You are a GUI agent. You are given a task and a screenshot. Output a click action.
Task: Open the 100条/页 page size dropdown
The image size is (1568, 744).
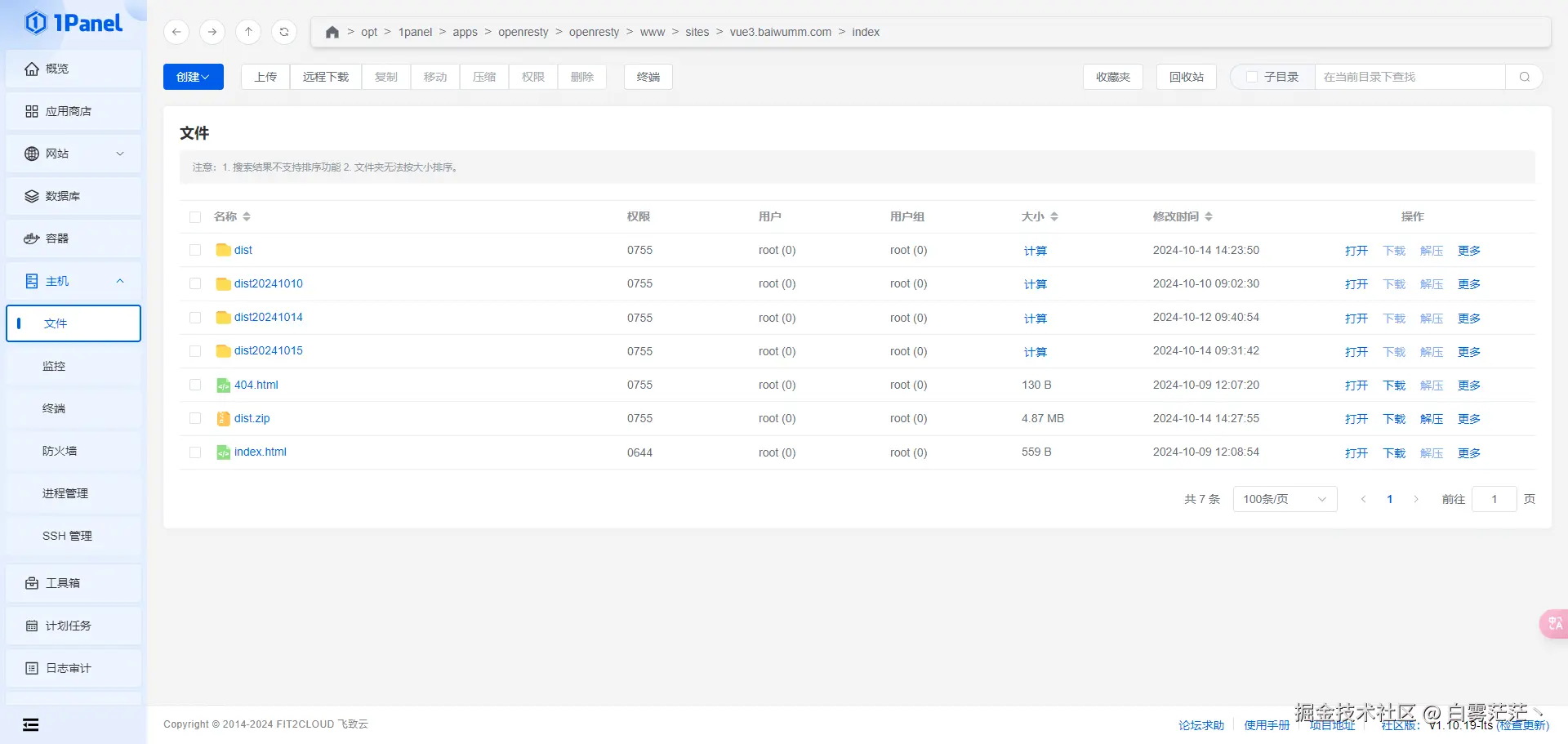[x=1285, y=499]
